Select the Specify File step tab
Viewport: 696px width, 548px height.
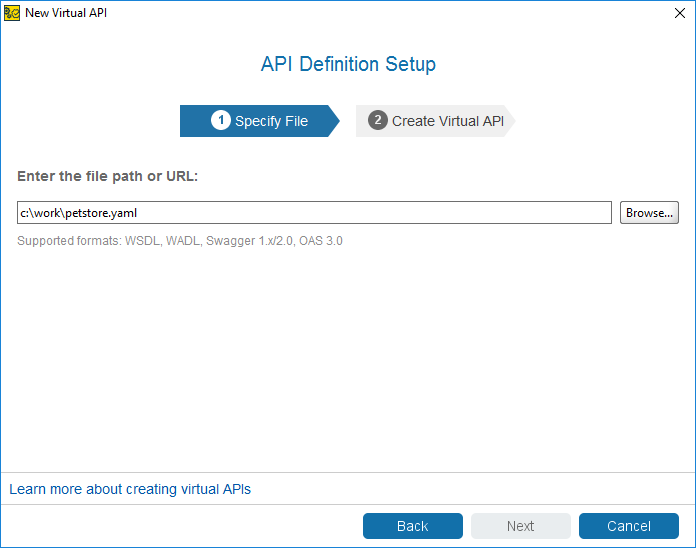pyautogui.click(x=260, y=121)
